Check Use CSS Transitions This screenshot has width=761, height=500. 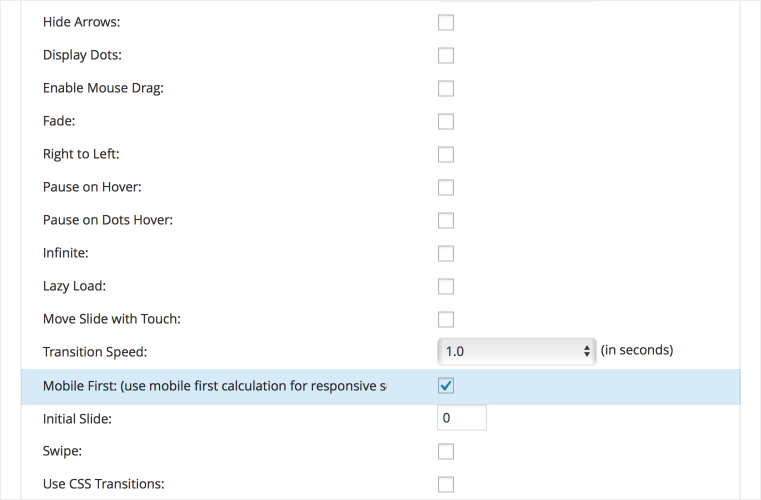446,485
